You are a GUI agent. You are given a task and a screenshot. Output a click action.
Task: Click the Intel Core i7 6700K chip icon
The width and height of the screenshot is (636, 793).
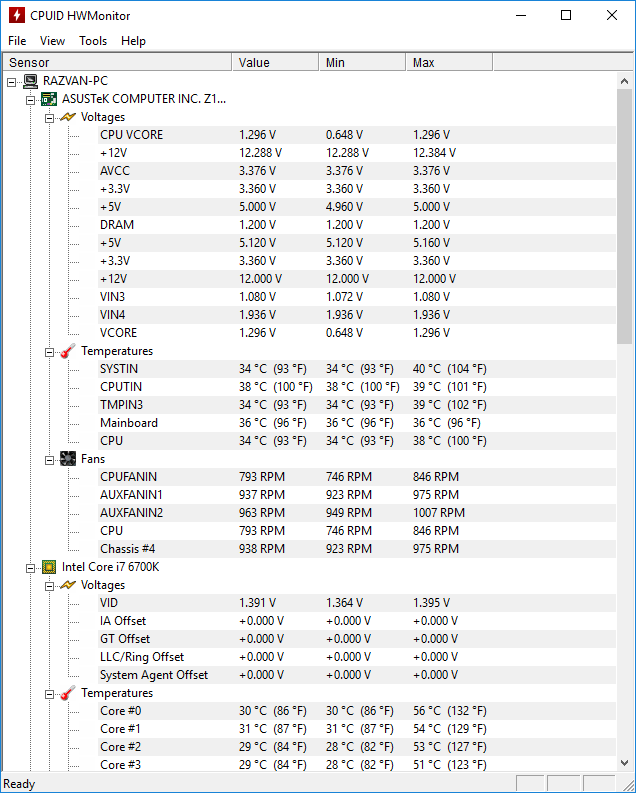coord(49,567)
